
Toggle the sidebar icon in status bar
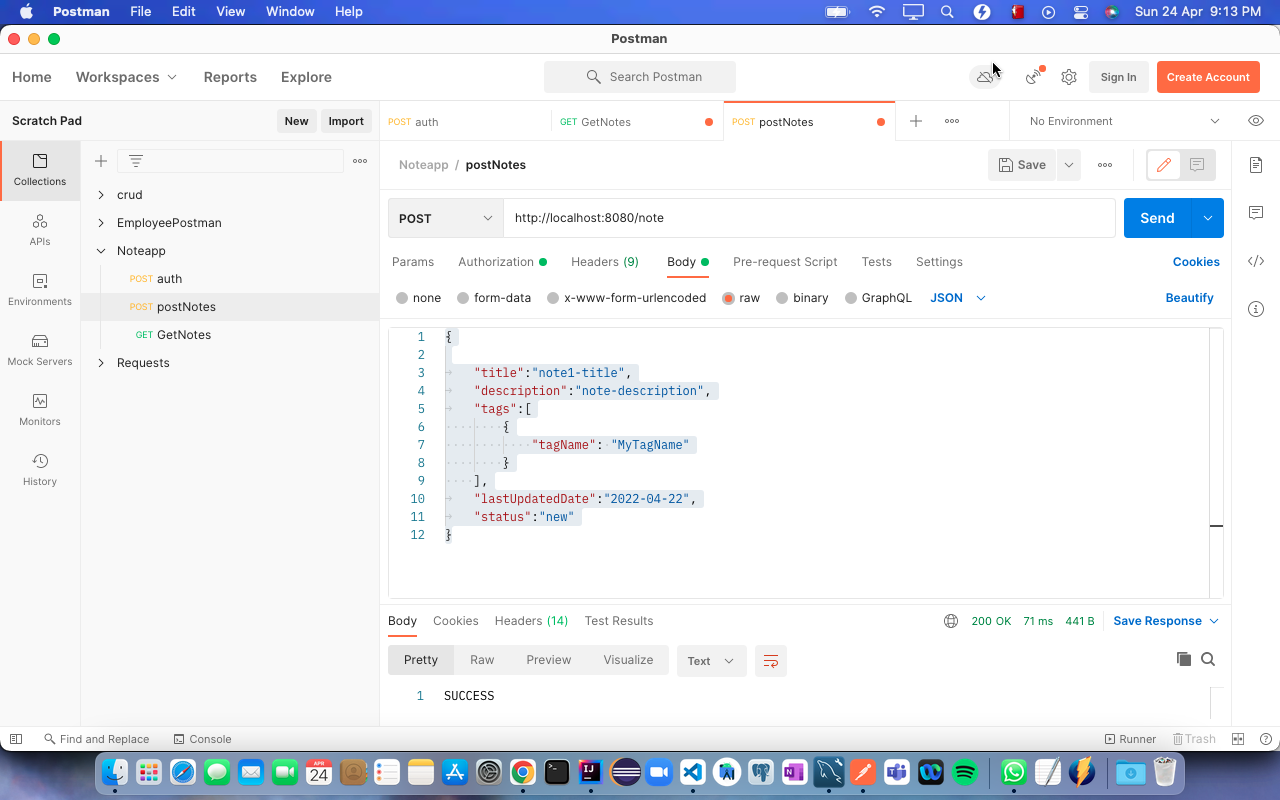pos(15,739)
